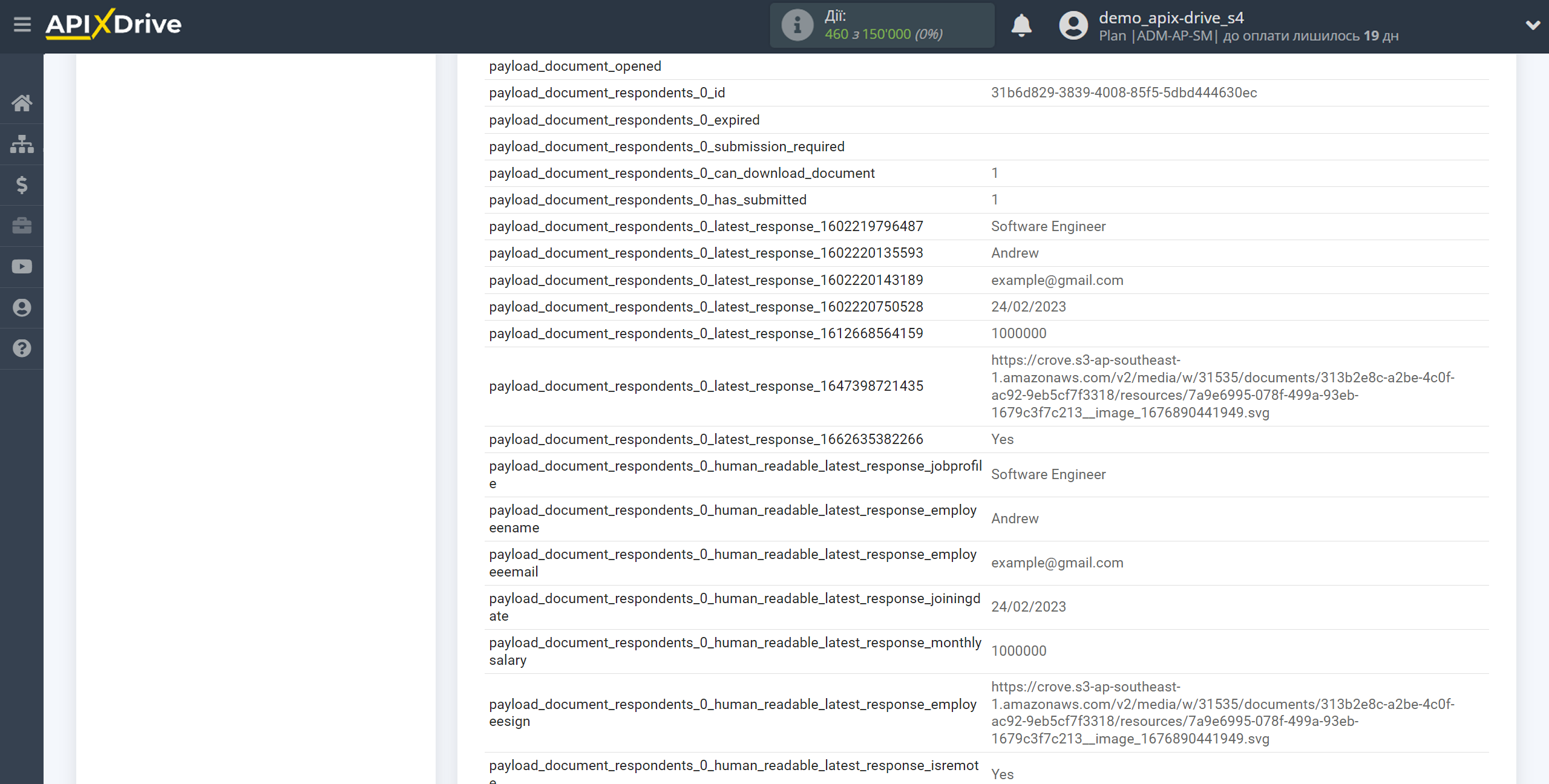Click the actions counter 460 of 150'000
The image size is (1549, 784).
point(883,34)
